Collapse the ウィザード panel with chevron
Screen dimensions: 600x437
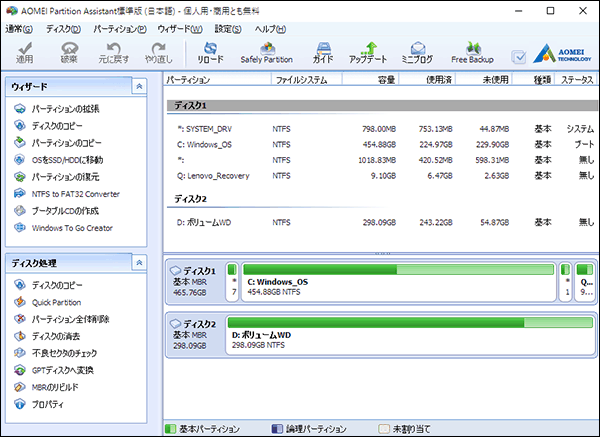[139, 86]
